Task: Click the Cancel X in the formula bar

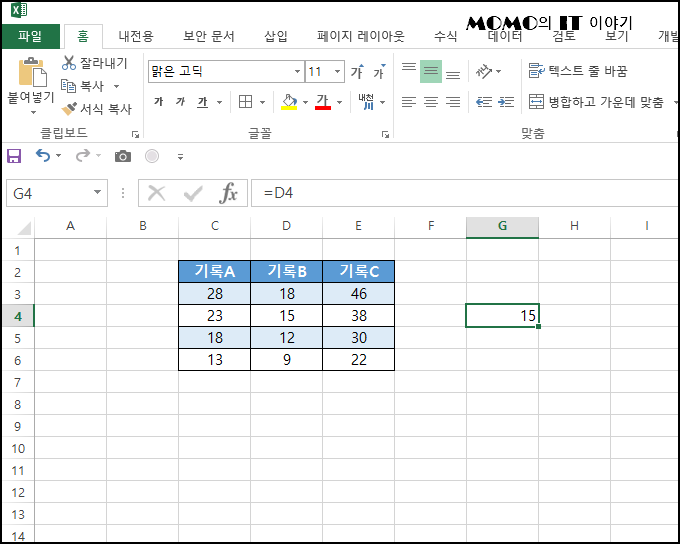Action: click(x=157, y=193)
